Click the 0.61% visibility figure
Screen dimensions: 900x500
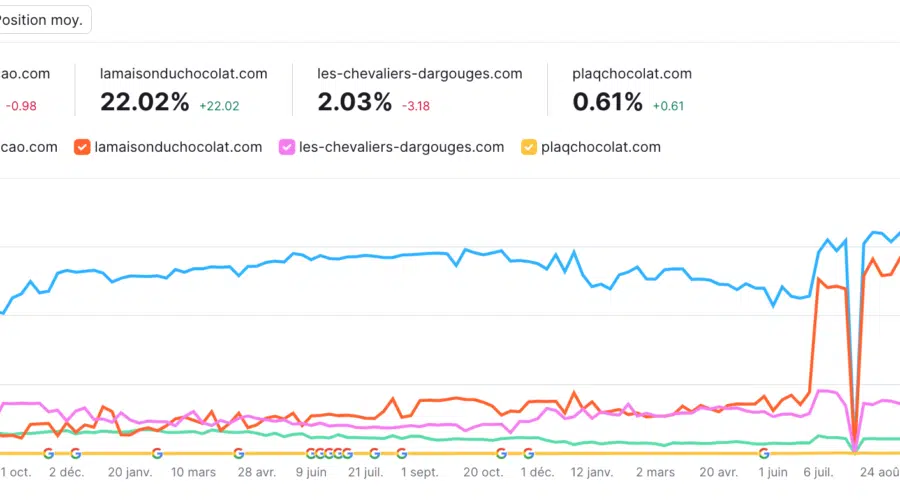pyautogui.click(x=608, y=102)
